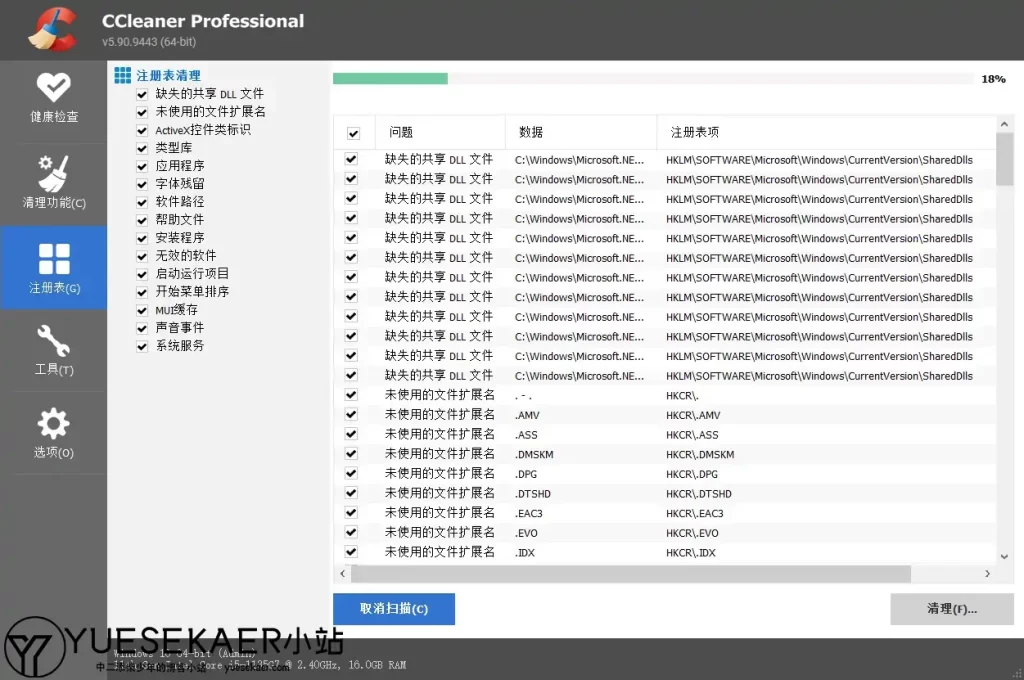Toggle the ActiveX控件类标识 checkbox
The height and width of the screenshot is (680, 1024).
pos(142,130)
